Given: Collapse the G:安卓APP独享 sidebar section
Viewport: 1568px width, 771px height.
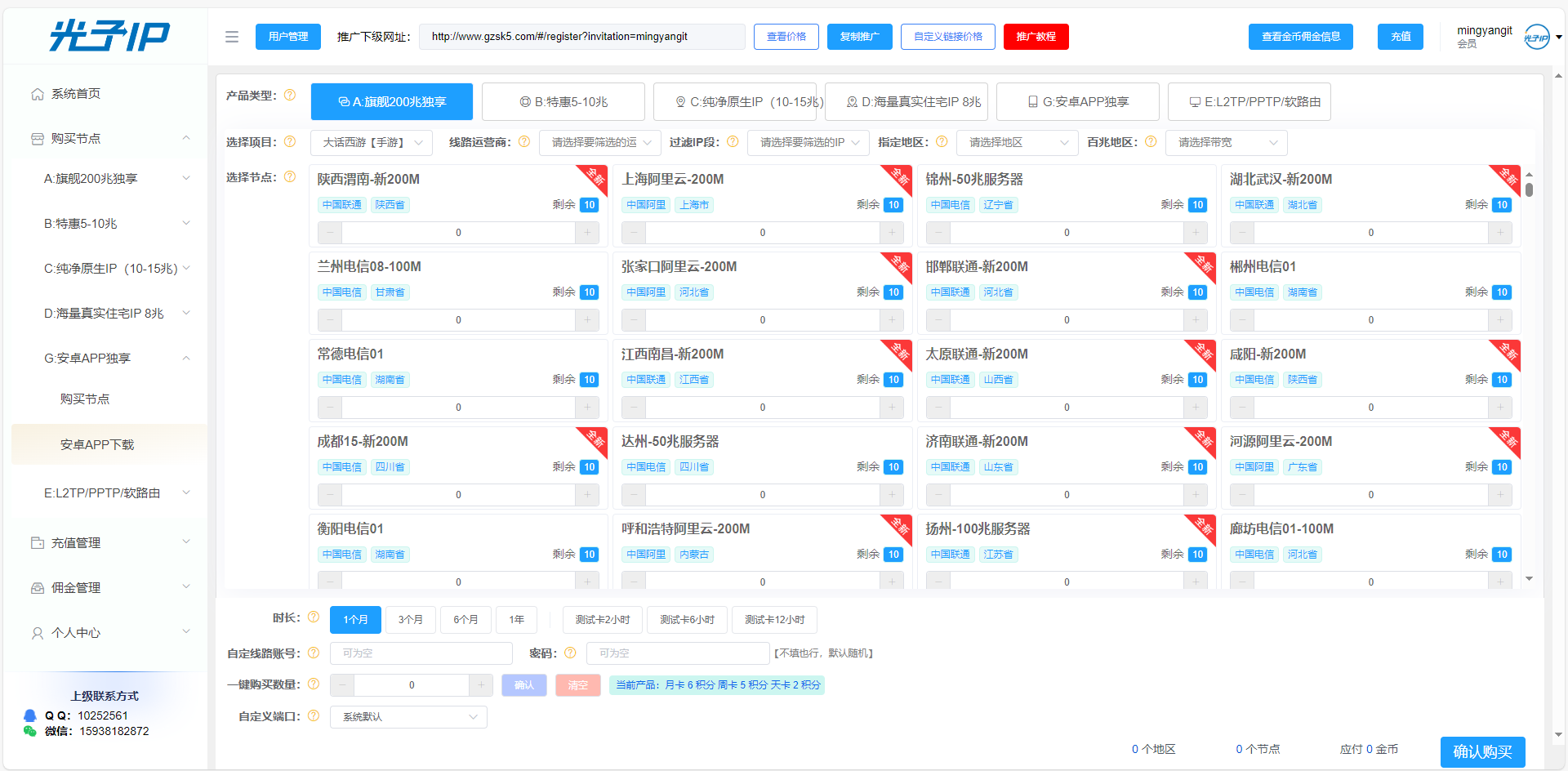Looking at the screenshot, I should pyautogui.click(x=186, y=358).
